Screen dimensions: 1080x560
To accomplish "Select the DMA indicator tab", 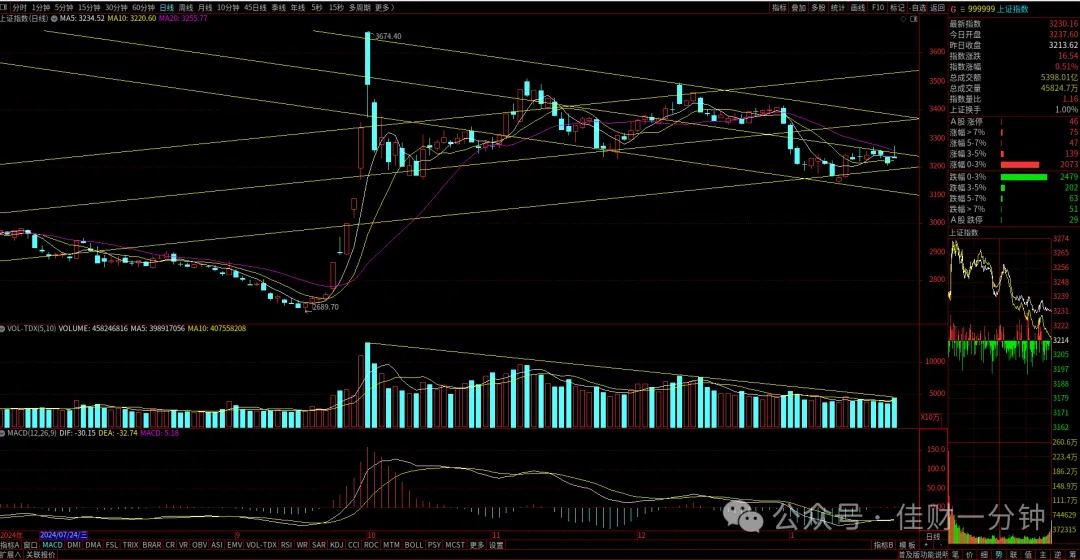I will (93, 545).
